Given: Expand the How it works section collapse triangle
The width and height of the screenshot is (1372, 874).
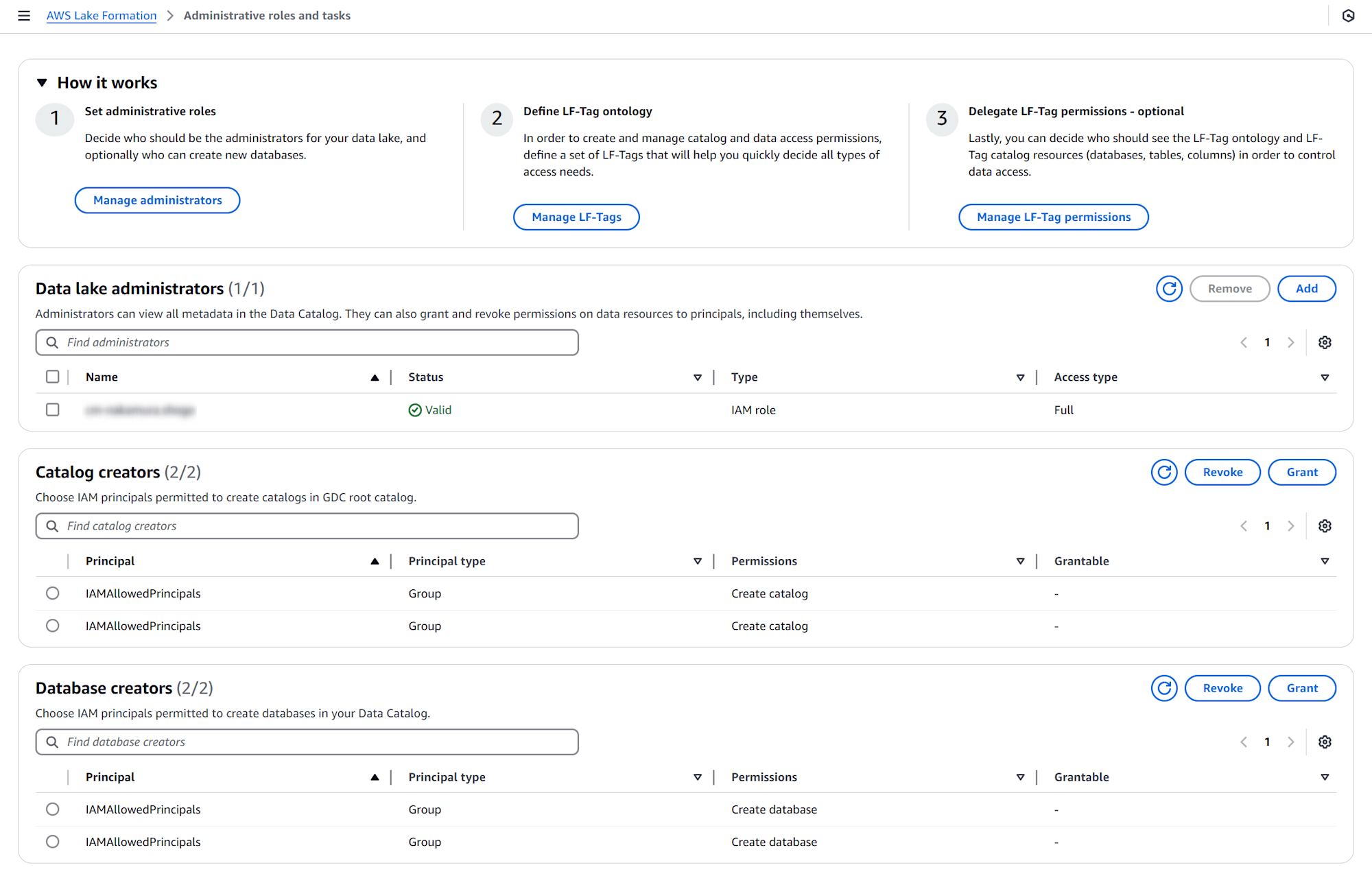Looking at the screenshot, I should pos(42,82).
